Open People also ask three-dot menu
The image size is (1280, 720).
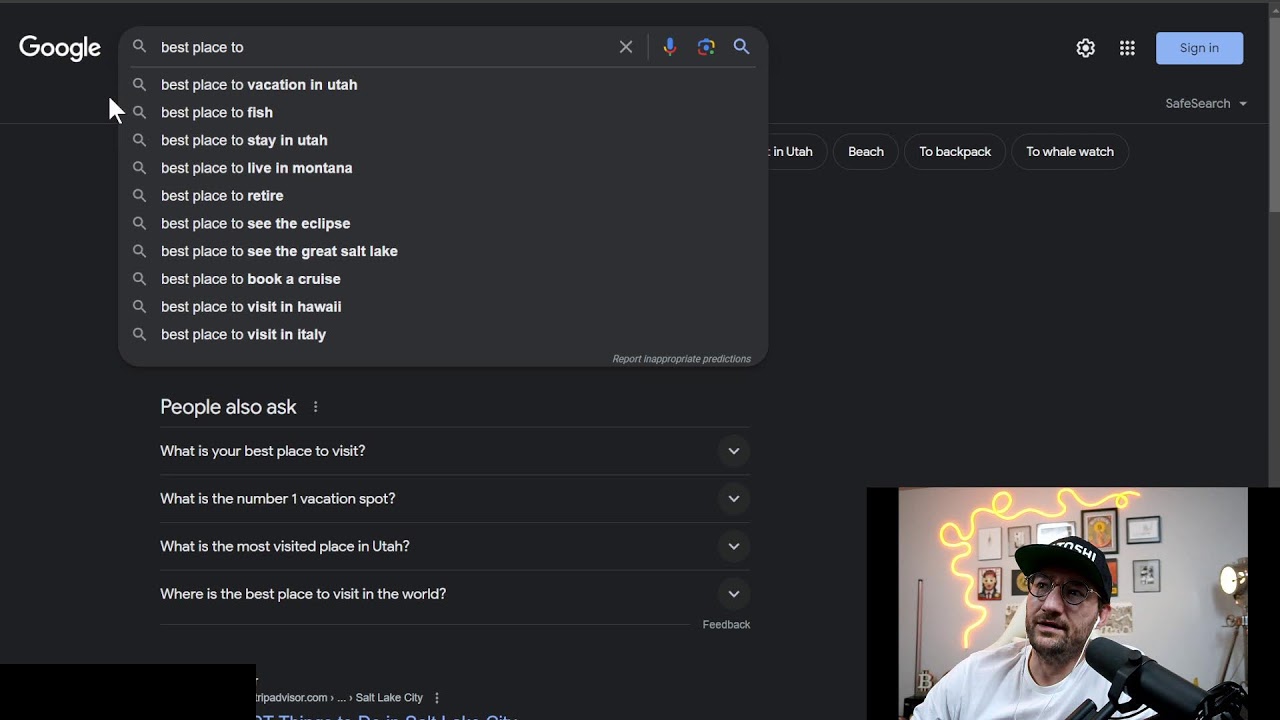(x=315, y=407)
